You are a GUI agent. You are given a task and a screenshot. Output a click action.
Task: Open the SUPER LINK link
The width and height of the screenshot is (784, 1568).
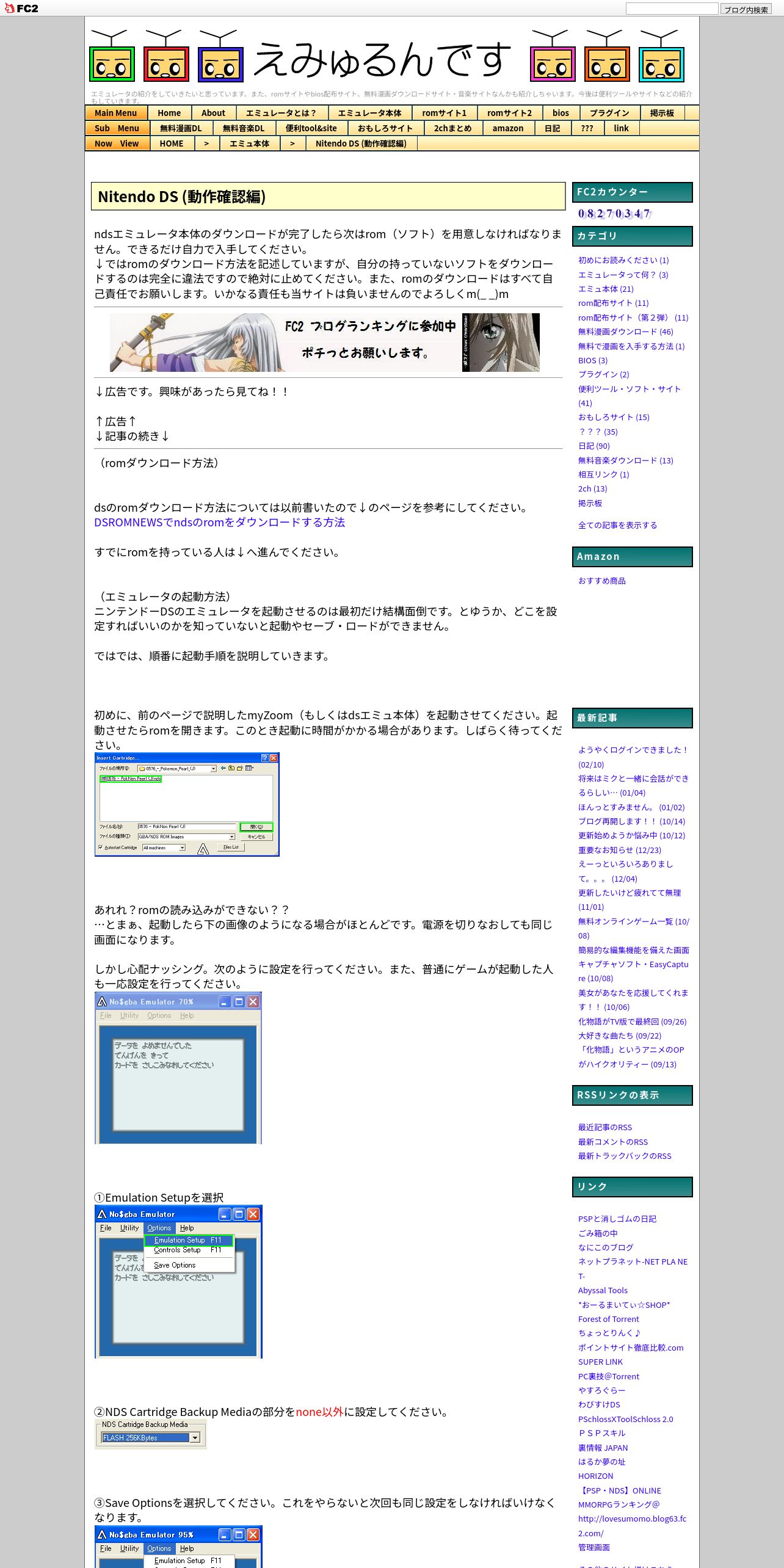coord(601,1362)
